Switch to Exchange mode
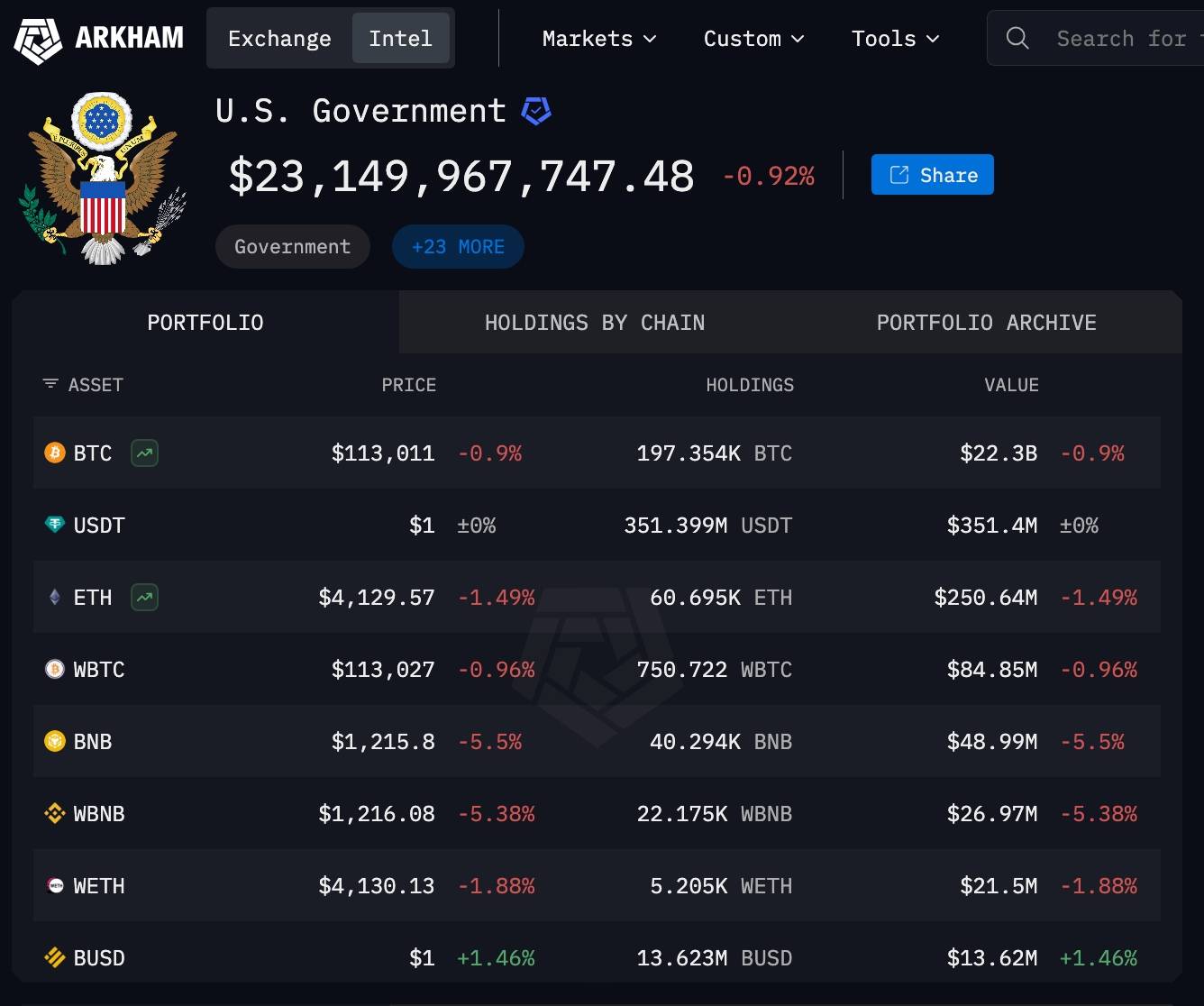Image resolution: width=1204 pixels, height=1006 pixels. [x=279, y=39]
